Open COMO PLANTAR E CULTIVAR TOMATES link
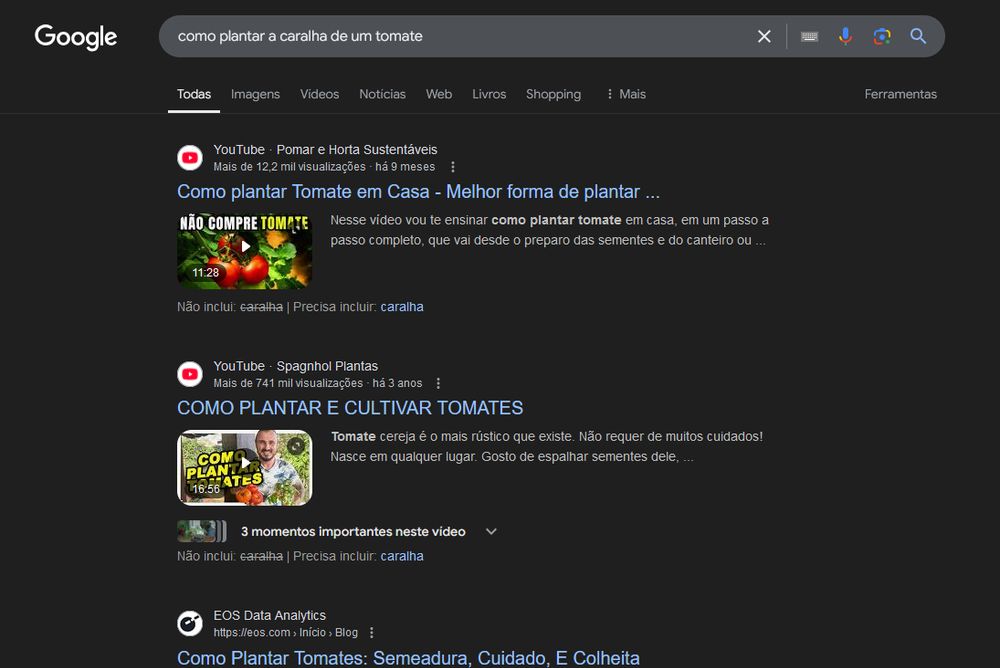Image resolution: width=1000 pixels, height=668 pixels. pos(350,408)
